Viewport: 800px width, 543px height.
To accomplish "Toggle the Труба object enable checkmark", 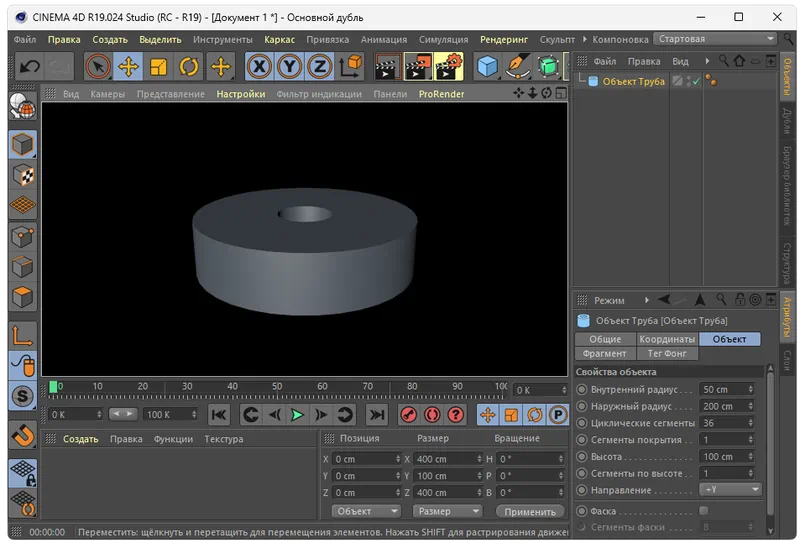I will pyautogui.click(x=696, y=81).
